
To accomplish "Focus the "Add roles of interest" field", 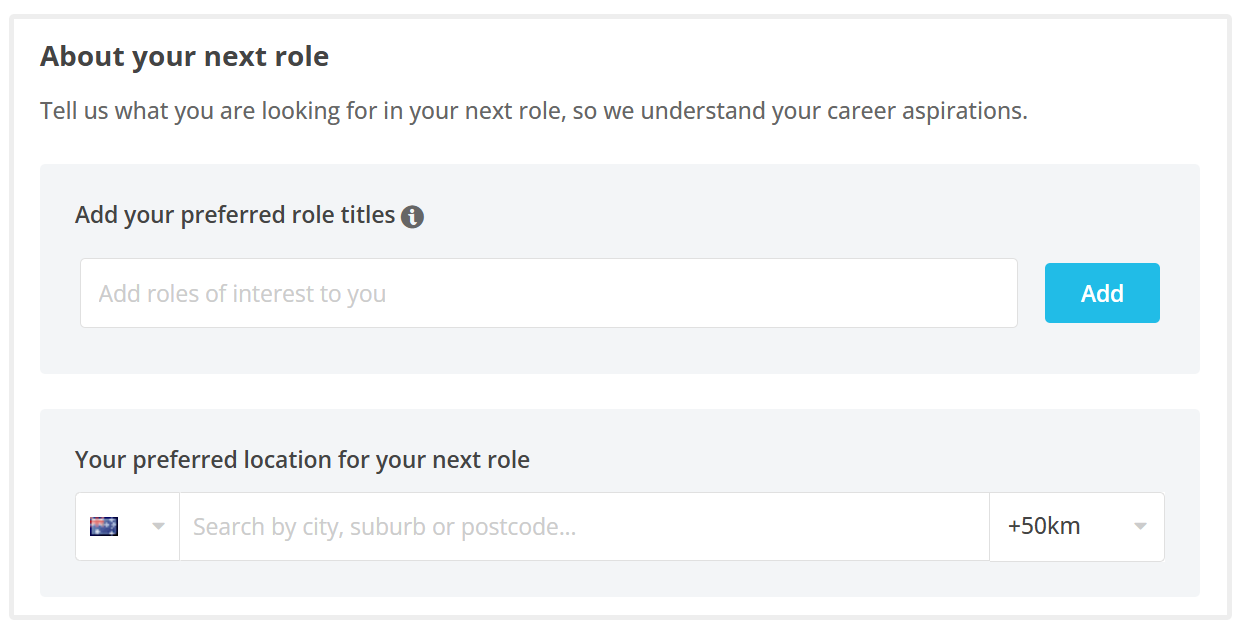I will coord(548,293).
